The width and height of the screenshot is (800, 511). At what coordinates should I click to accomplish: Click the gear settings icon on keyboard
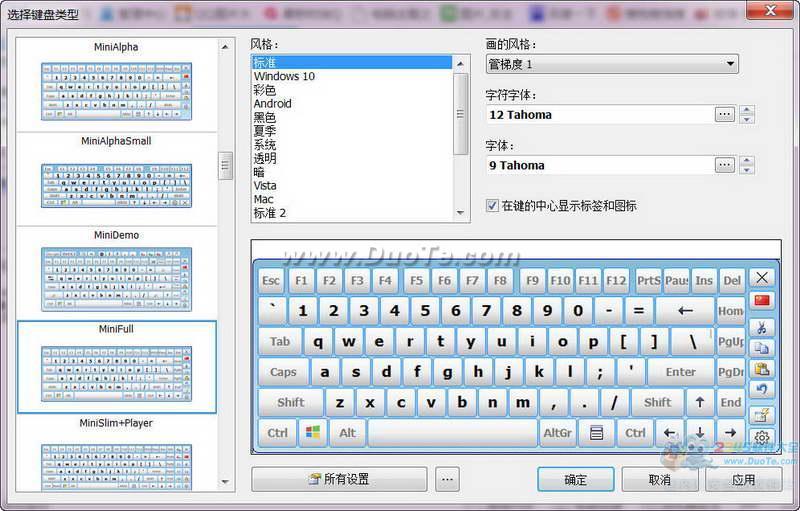point(762,437)
